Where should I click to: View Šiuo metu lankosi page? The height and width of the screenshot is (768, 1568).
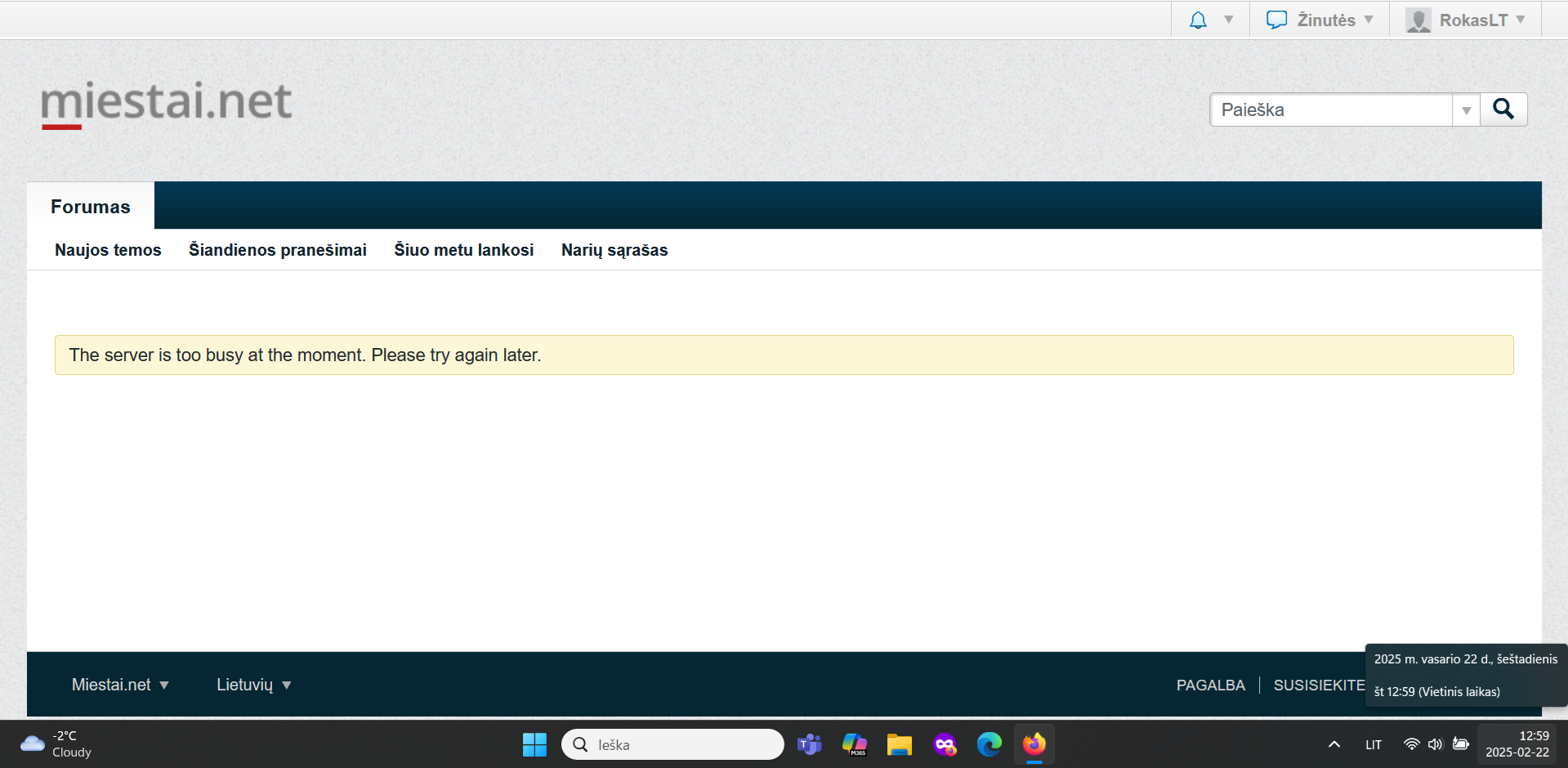tap(463, 250)
